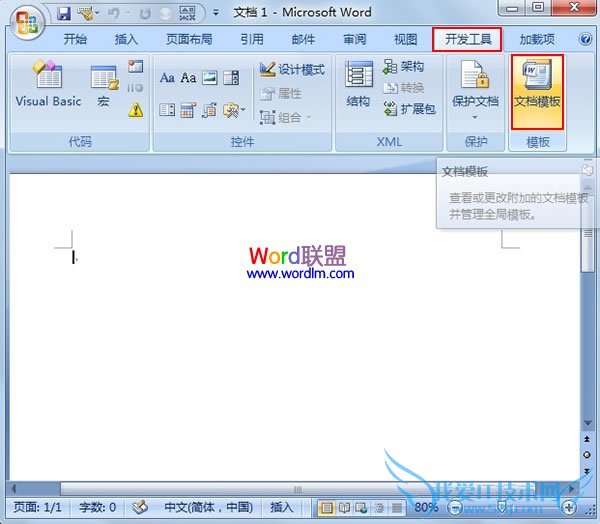Image resolution: width=600 pixels, height=524 pixels.
Task: Open the 页面布局 tab
Action: tap(189, 39)
